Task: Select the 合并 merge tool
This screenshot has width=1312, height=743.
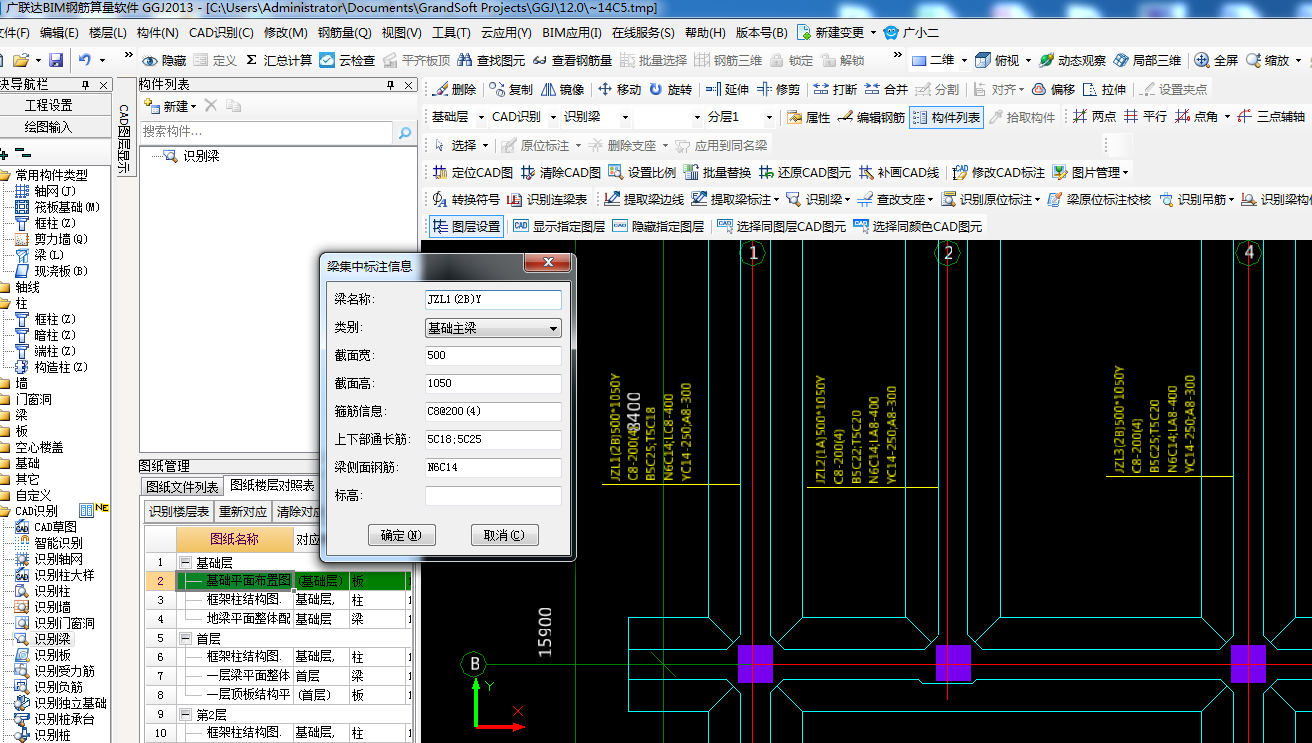Action: point(886,89)
